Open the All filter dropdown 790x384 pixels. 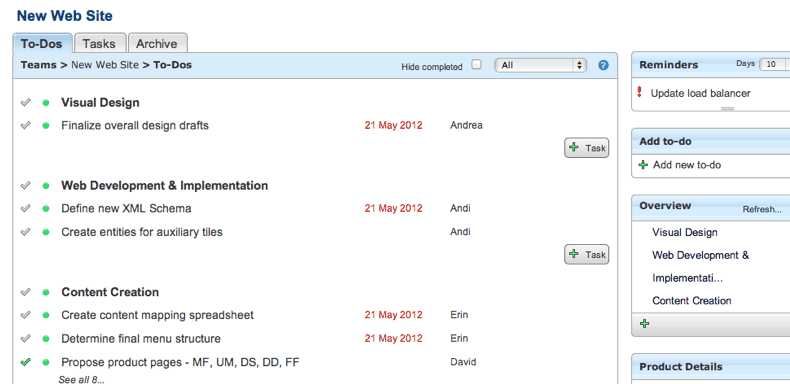[541, 66]
